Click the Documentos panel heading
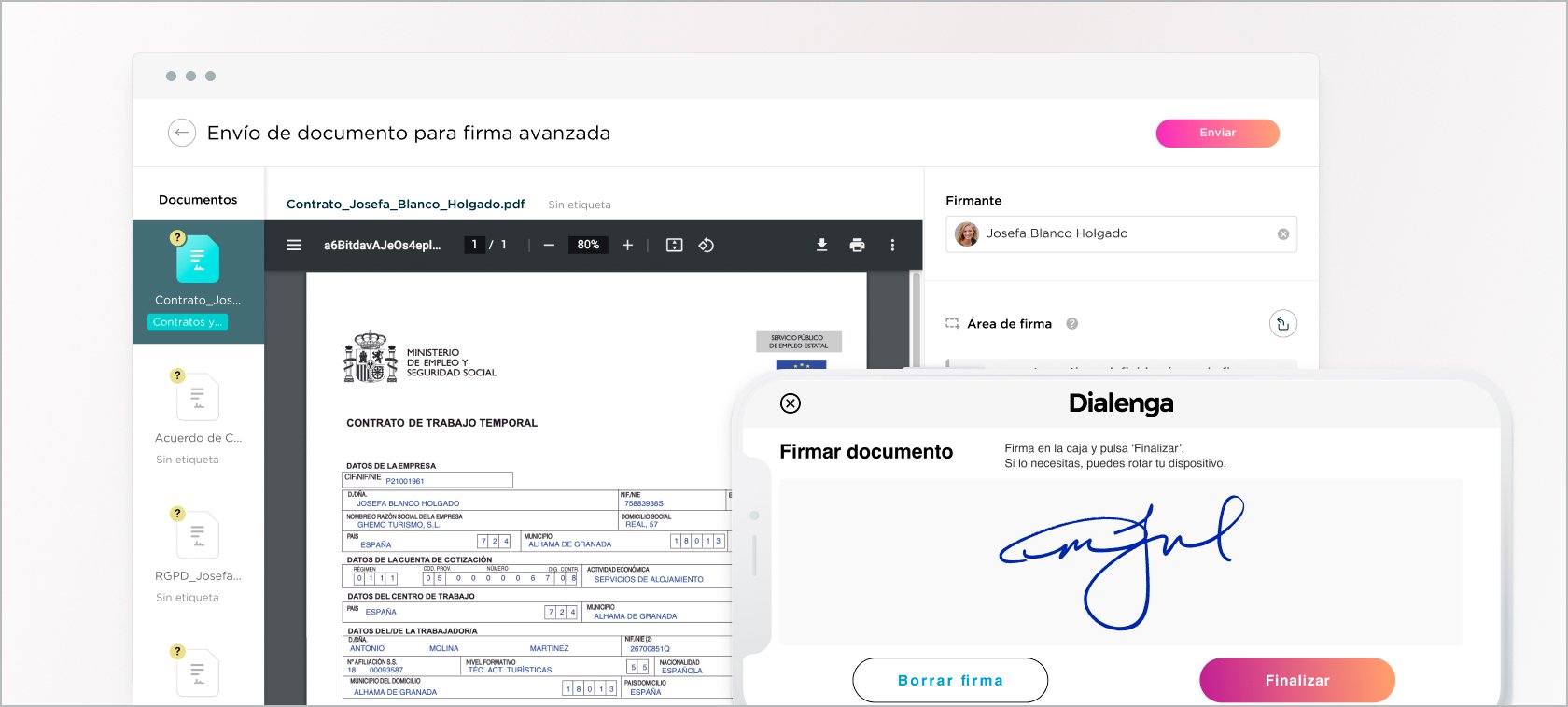 pos(198,200)
